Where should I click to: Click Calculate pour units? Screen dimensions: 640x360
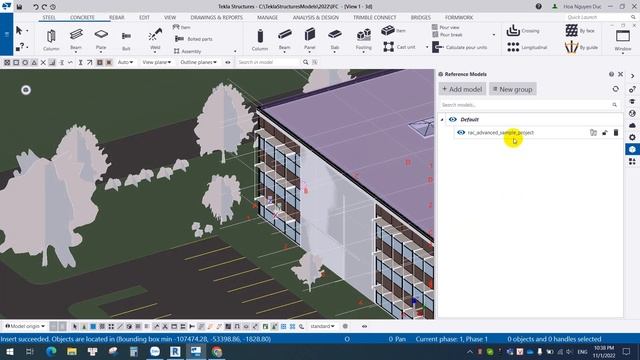coord(460,47)
